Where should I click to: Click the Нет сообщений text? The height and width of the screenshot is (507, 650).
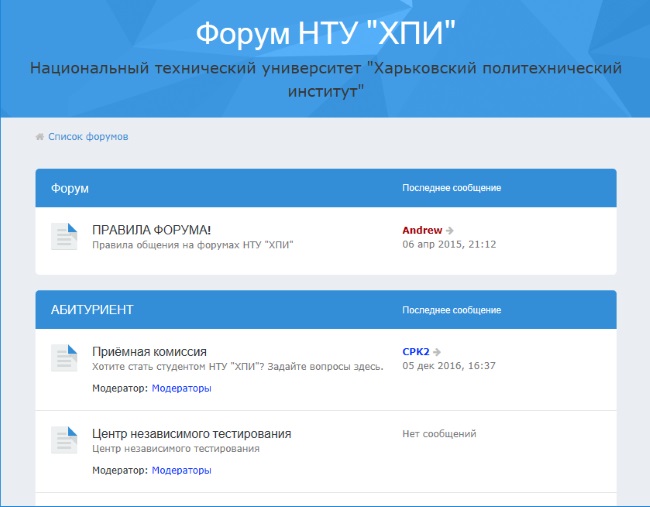(439, 434)
